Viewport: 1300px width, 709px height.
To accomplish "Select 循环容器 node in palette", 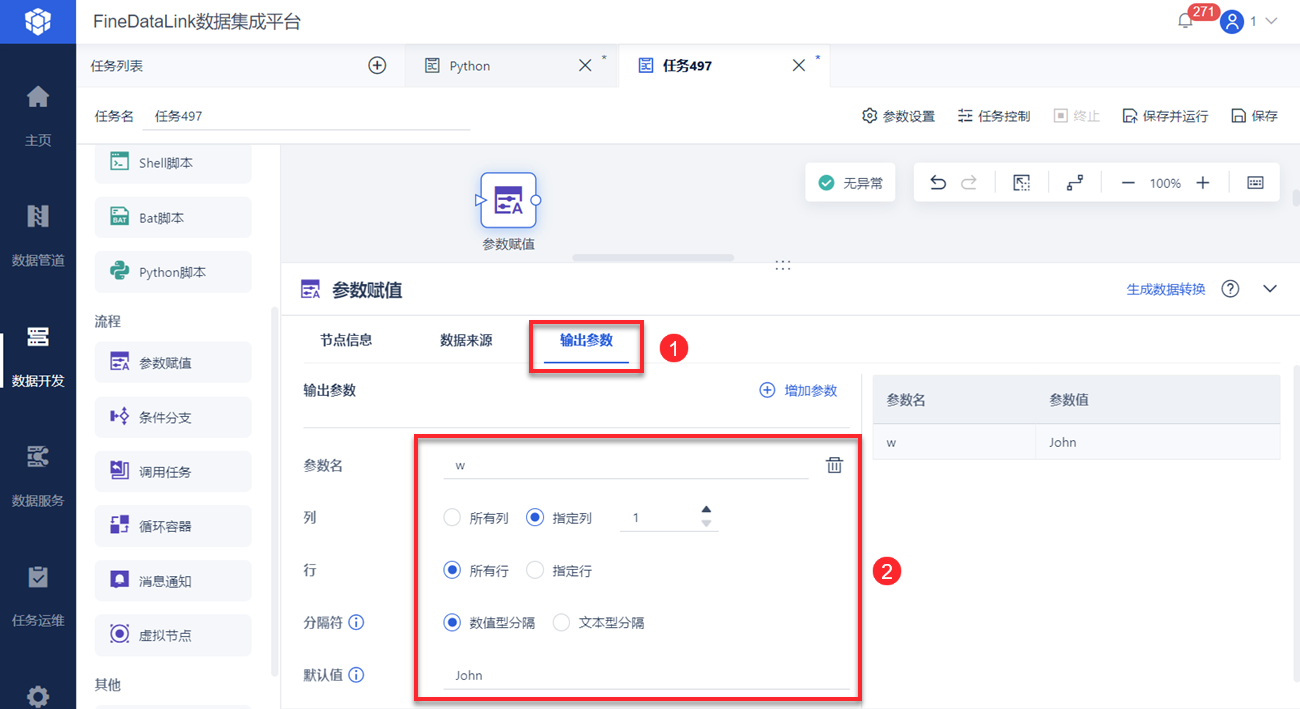I will pyautogui.click(x=173, y=526).
